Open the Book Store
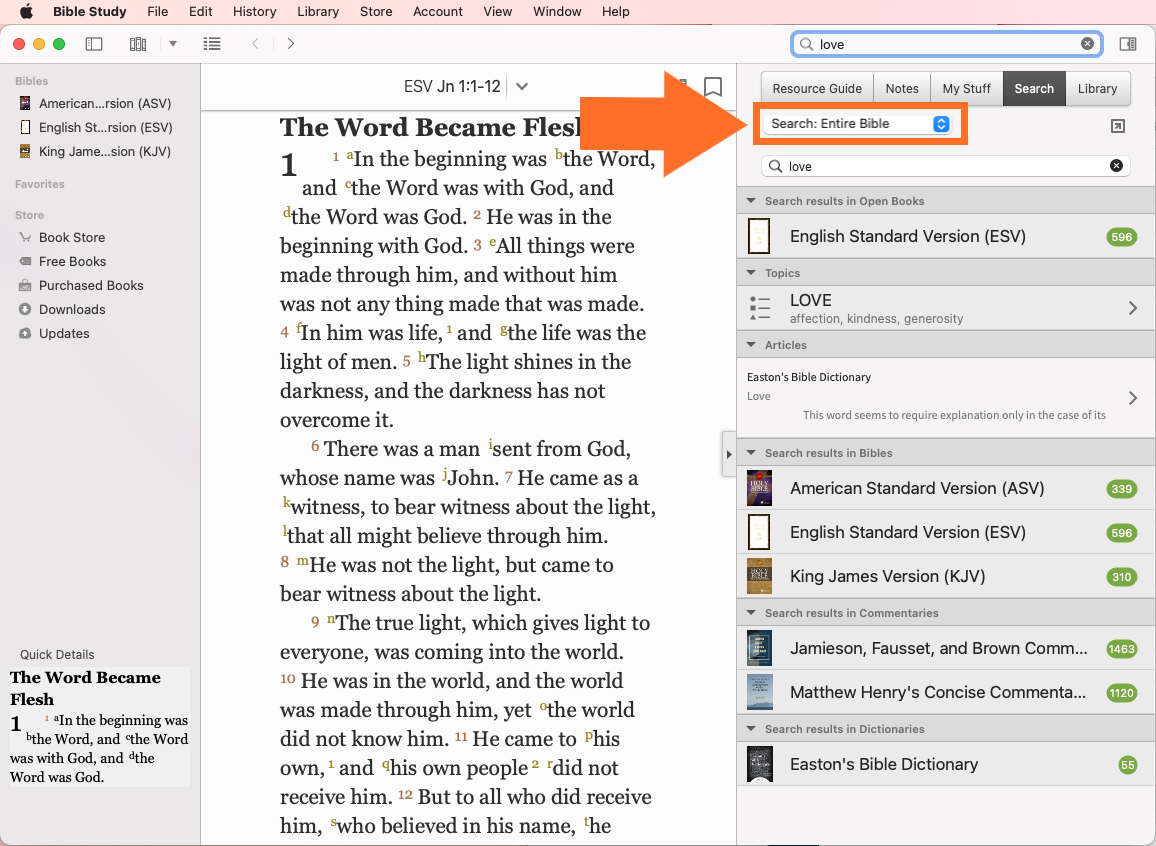The width and height of the screenshot is (1156, 846). tap(72, 237)
